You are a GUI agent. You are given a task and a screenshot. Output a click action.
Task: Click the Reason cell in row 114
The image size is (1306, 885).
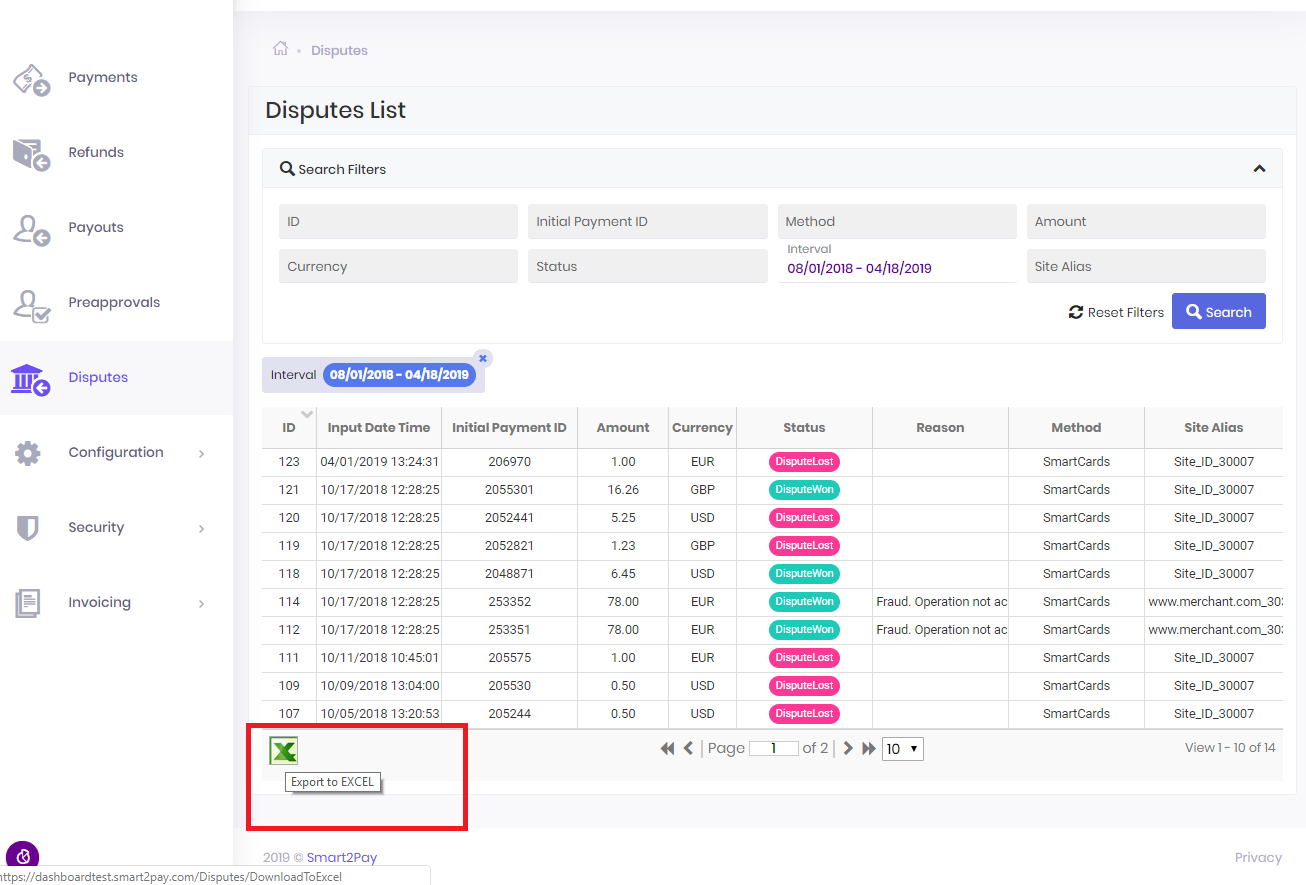pyautogui.click(x=940, y=602)
